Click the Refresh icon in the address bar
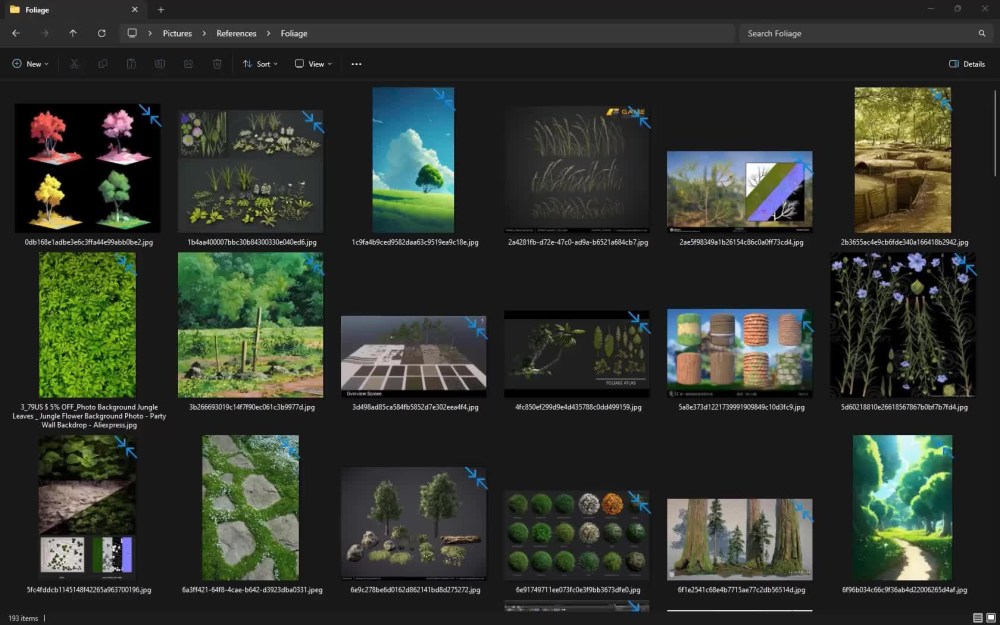1000x625 pixels. tap(103, 33)
